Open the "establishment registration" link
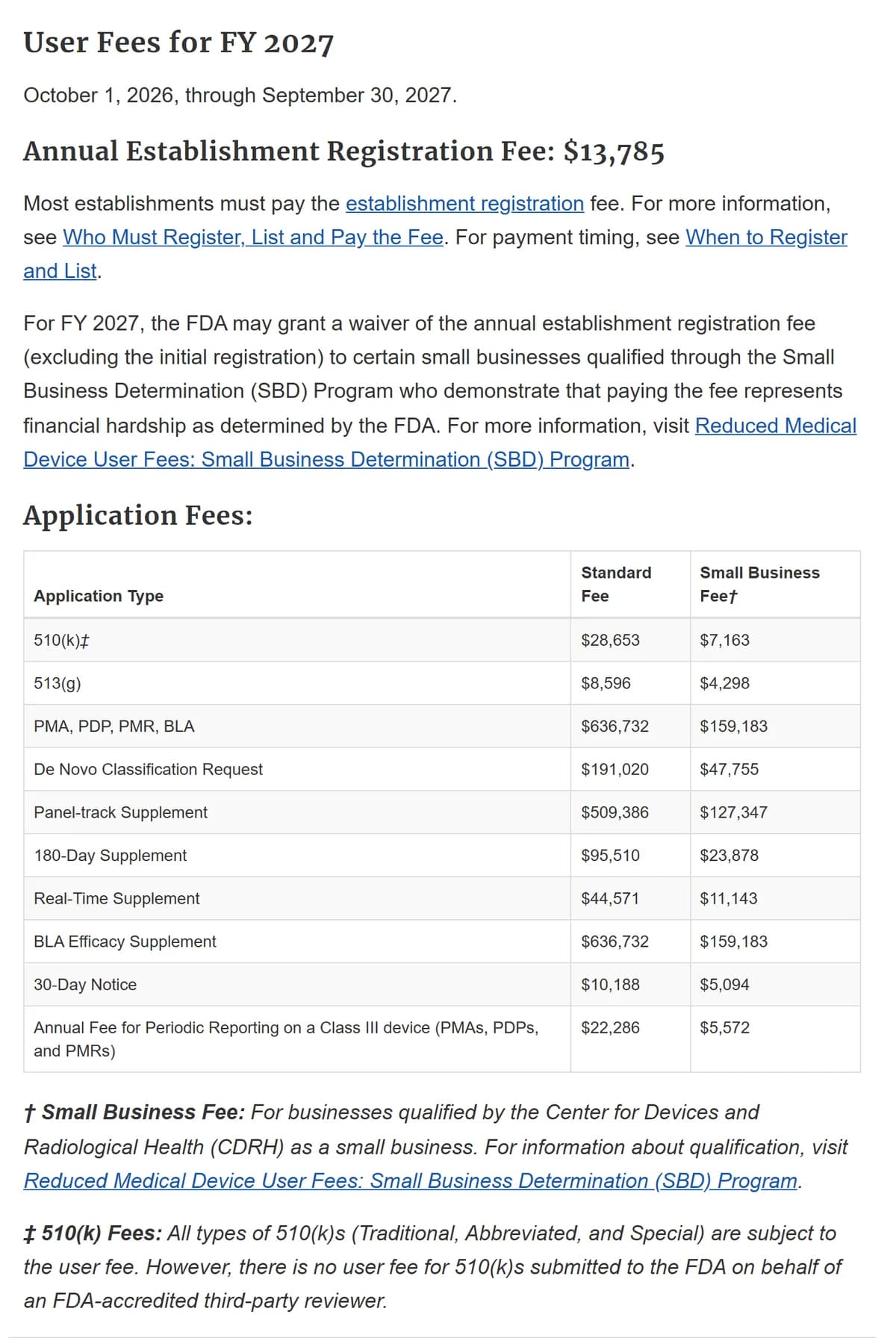This screenshot has width=896, height=1338. tap(464, 203)
